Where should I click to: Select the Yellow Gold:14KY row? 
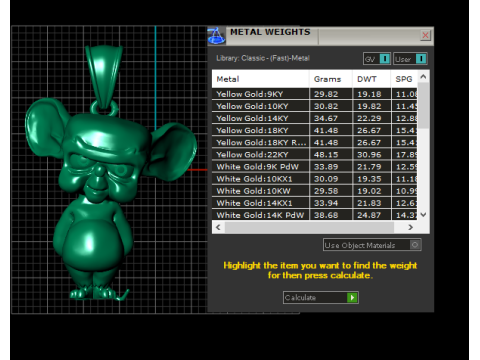(x=314, y=118)
